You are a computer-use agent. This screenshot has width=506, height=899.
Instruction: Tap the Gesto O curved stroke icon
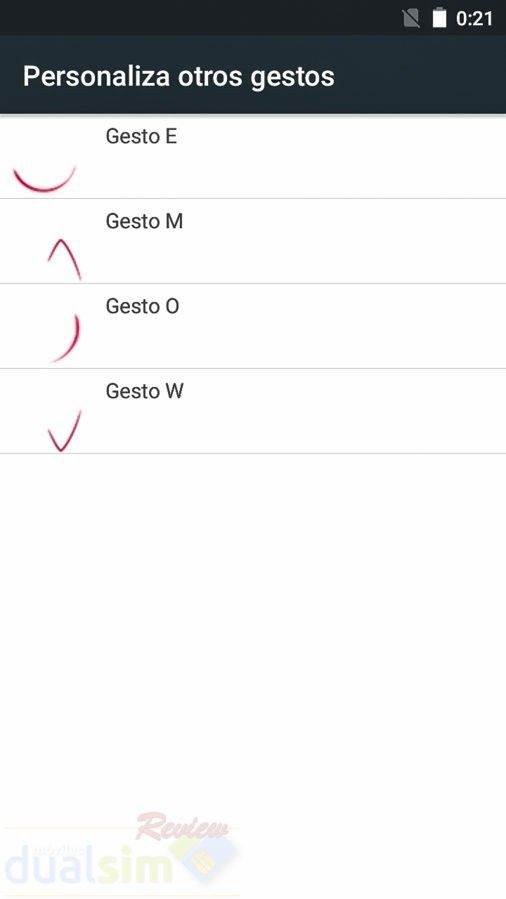coord(66,338)
